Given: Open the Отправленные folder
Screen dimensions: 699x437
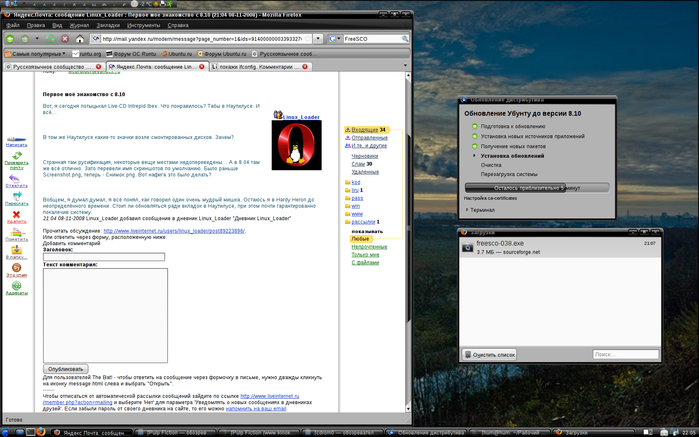Looking at the screenshot, I should 369,138.
